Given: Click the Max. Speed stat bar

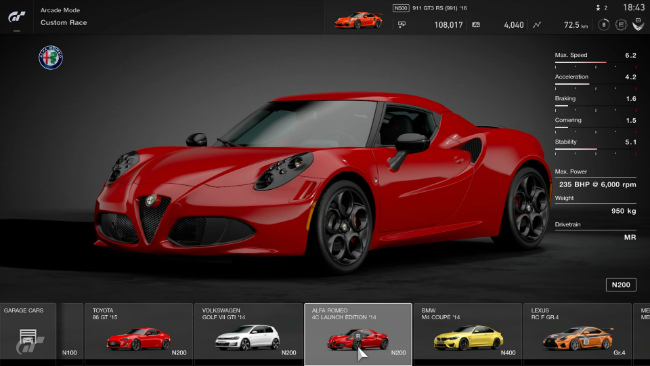Looking at the screenshot, I should [595, 63].
